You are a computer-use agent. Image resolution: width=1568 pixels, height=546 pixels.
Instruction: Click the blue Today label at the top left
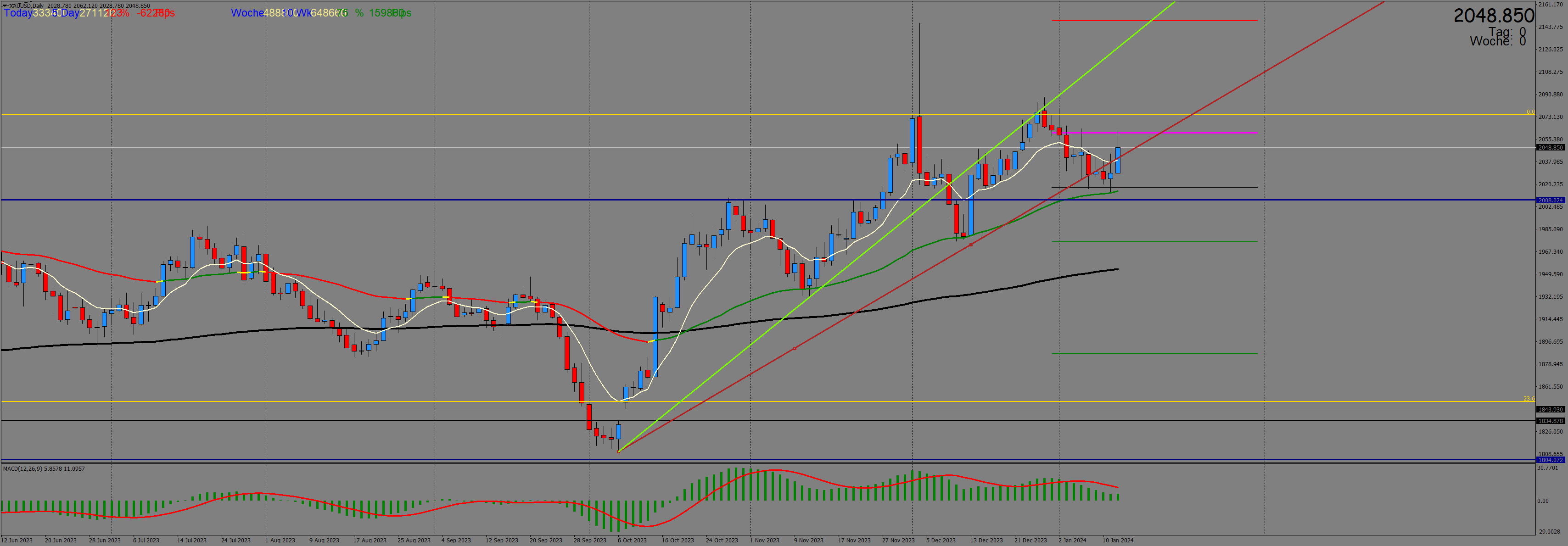pyautogui.click(x=17, y=13)
